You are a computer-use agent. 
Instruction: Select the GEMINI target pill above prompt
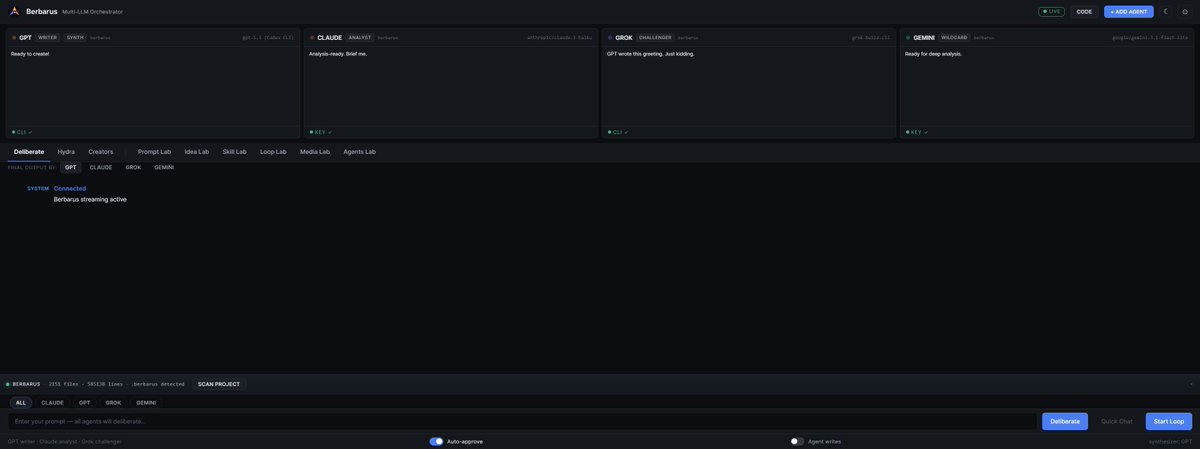pos(146,402)
